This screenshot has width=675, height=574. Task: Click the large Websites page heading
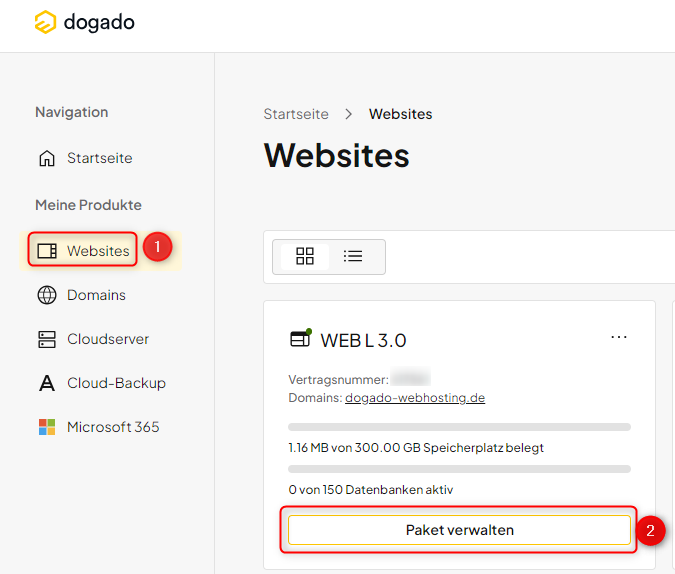(x=337, y=155)
